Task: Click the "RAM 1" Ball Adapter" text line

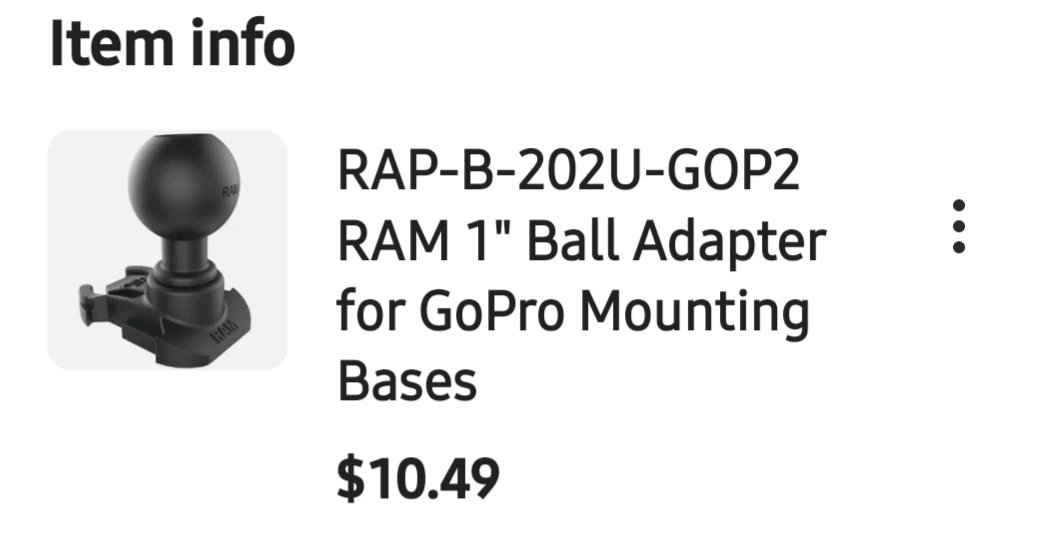Action: click(582, 241)
